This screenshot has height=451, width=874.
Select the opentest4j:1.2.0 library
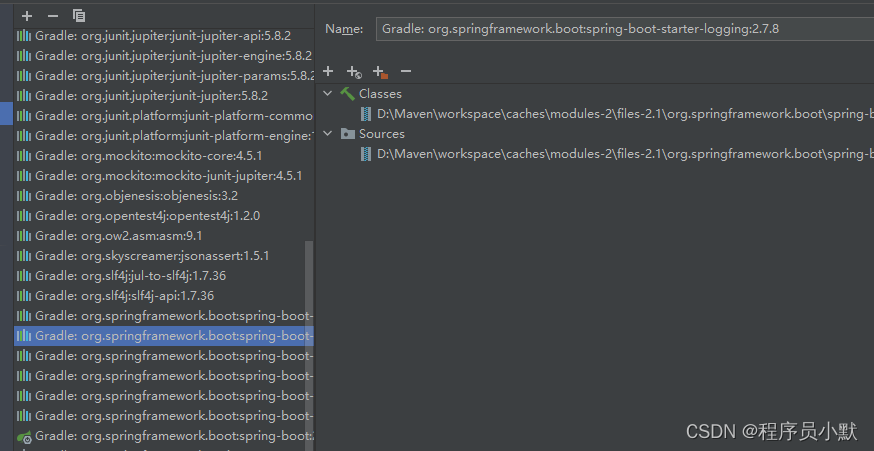(164, 216)
